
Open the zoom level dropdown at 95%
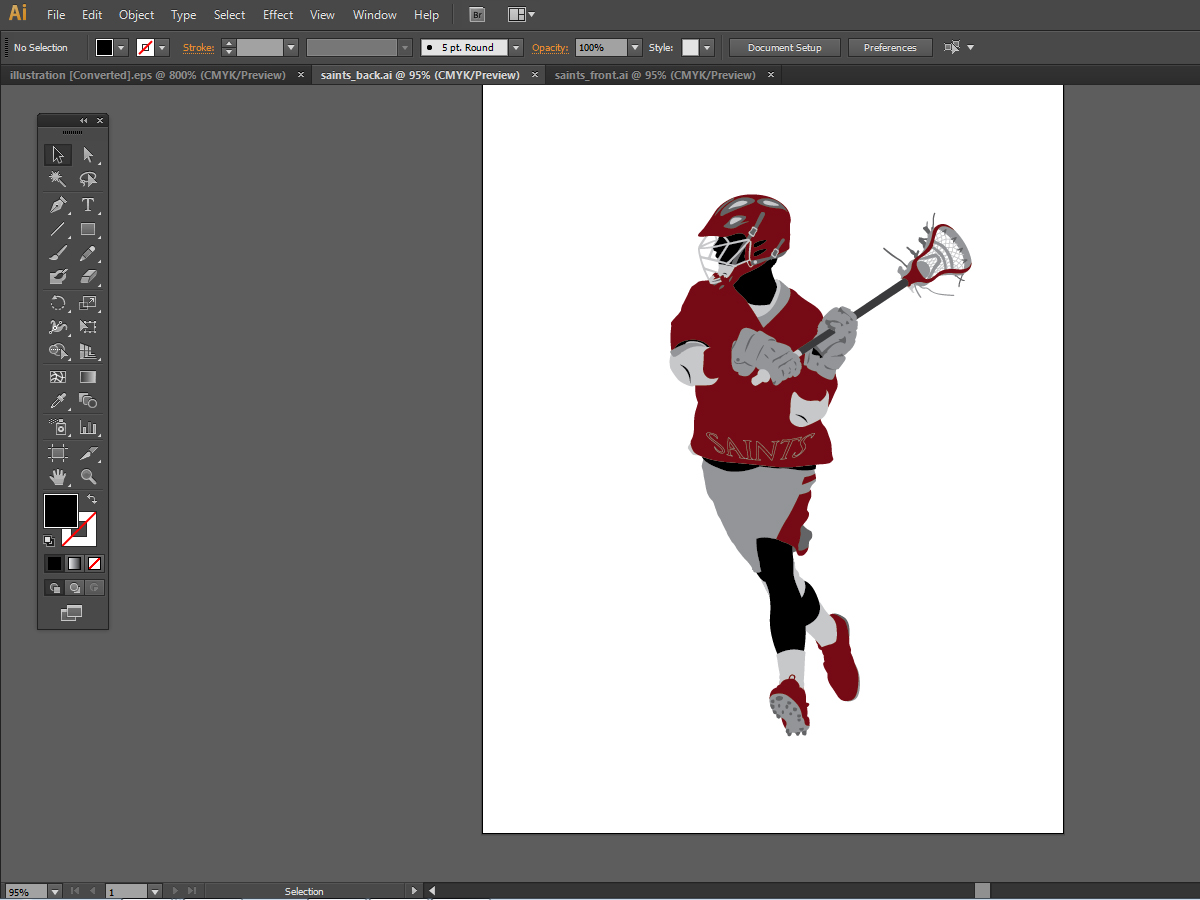pos(54,891)
